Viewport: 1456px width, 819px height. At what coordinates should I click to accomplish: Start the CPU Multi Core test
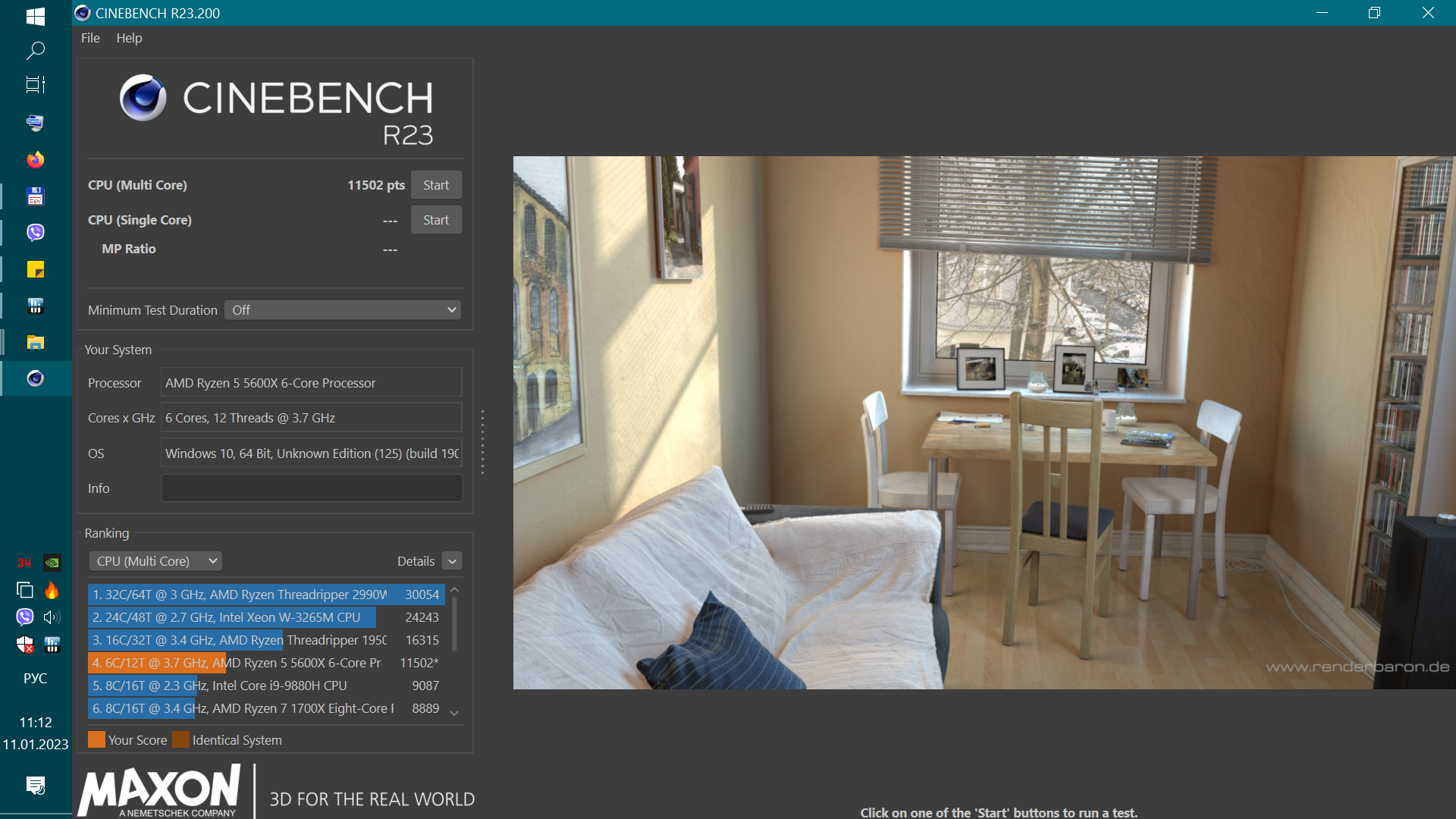pos(436,185)
